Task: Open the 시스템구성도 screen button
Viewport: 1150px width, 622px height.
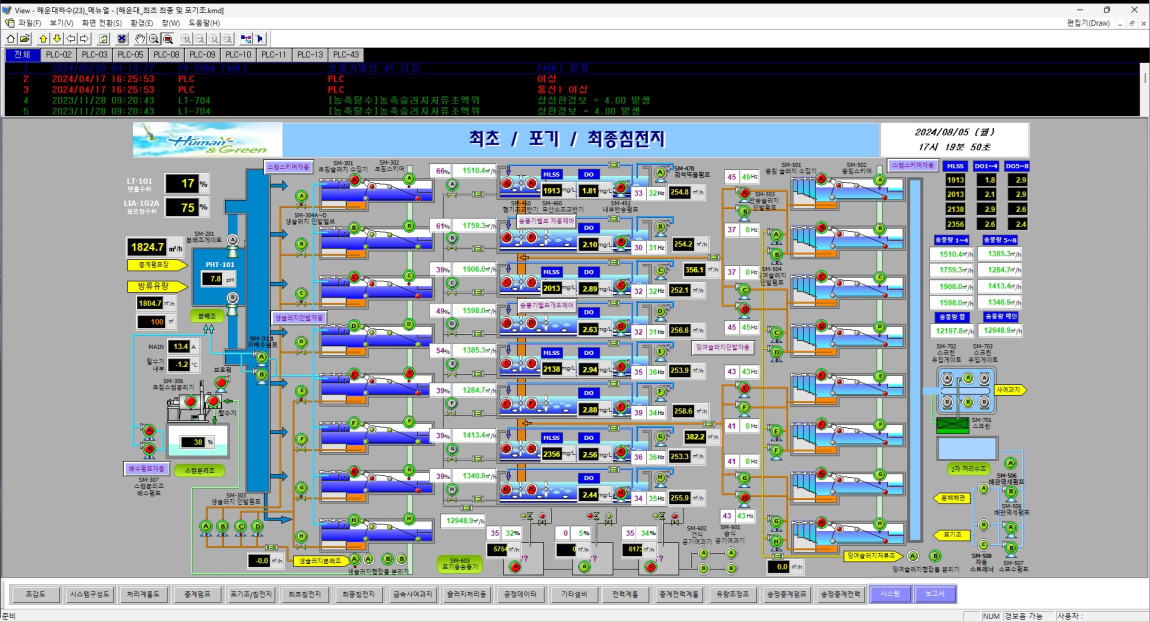Action: [x=89, y=594]
